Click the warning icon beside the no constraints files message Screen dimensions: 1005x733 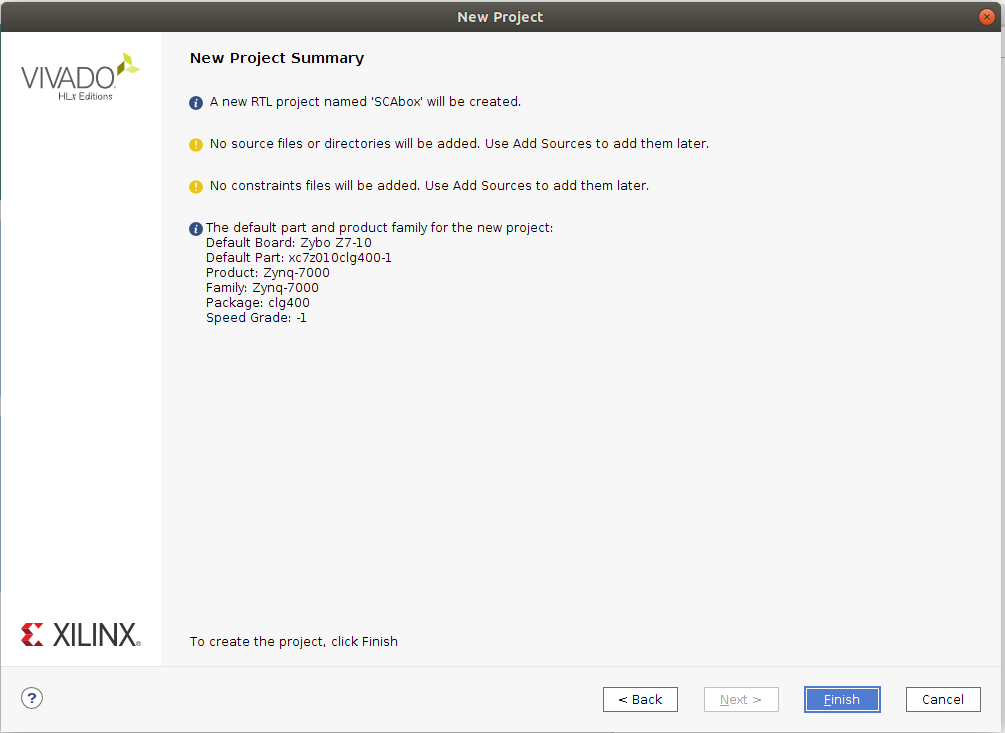tap(196, 186)
